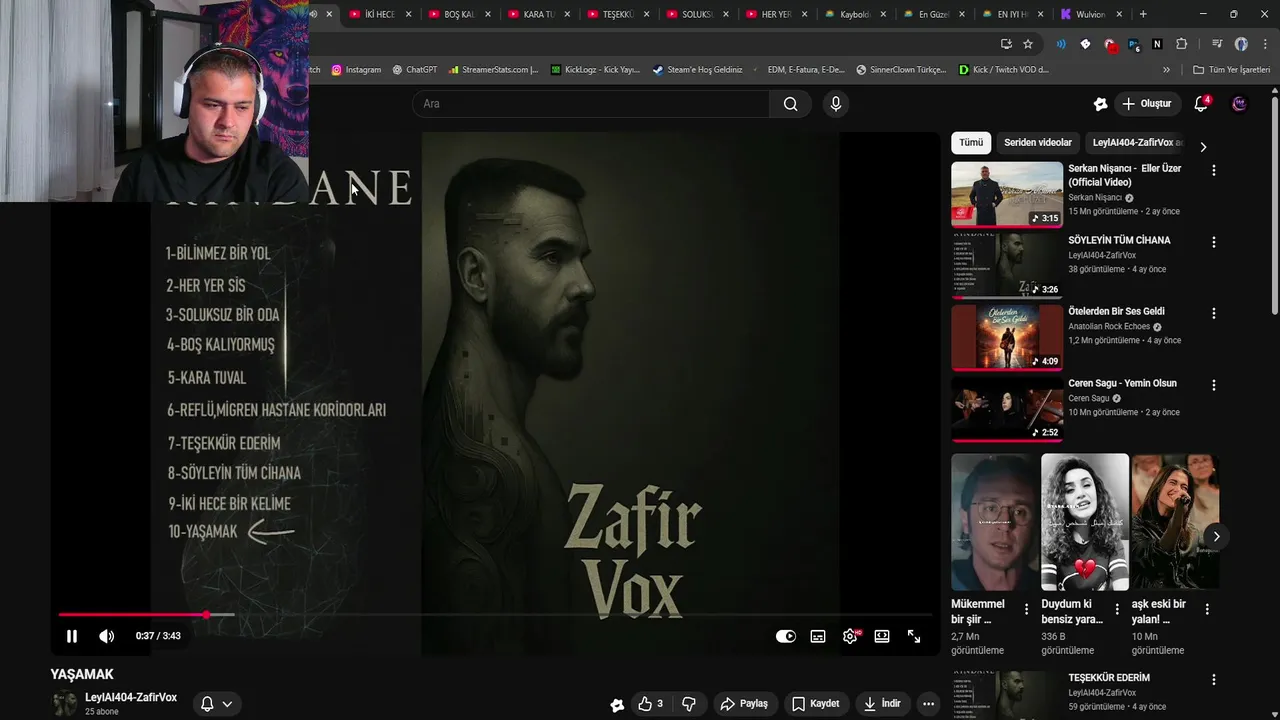
Task: Open the account avatar menu
Action: pos(1240,104)
